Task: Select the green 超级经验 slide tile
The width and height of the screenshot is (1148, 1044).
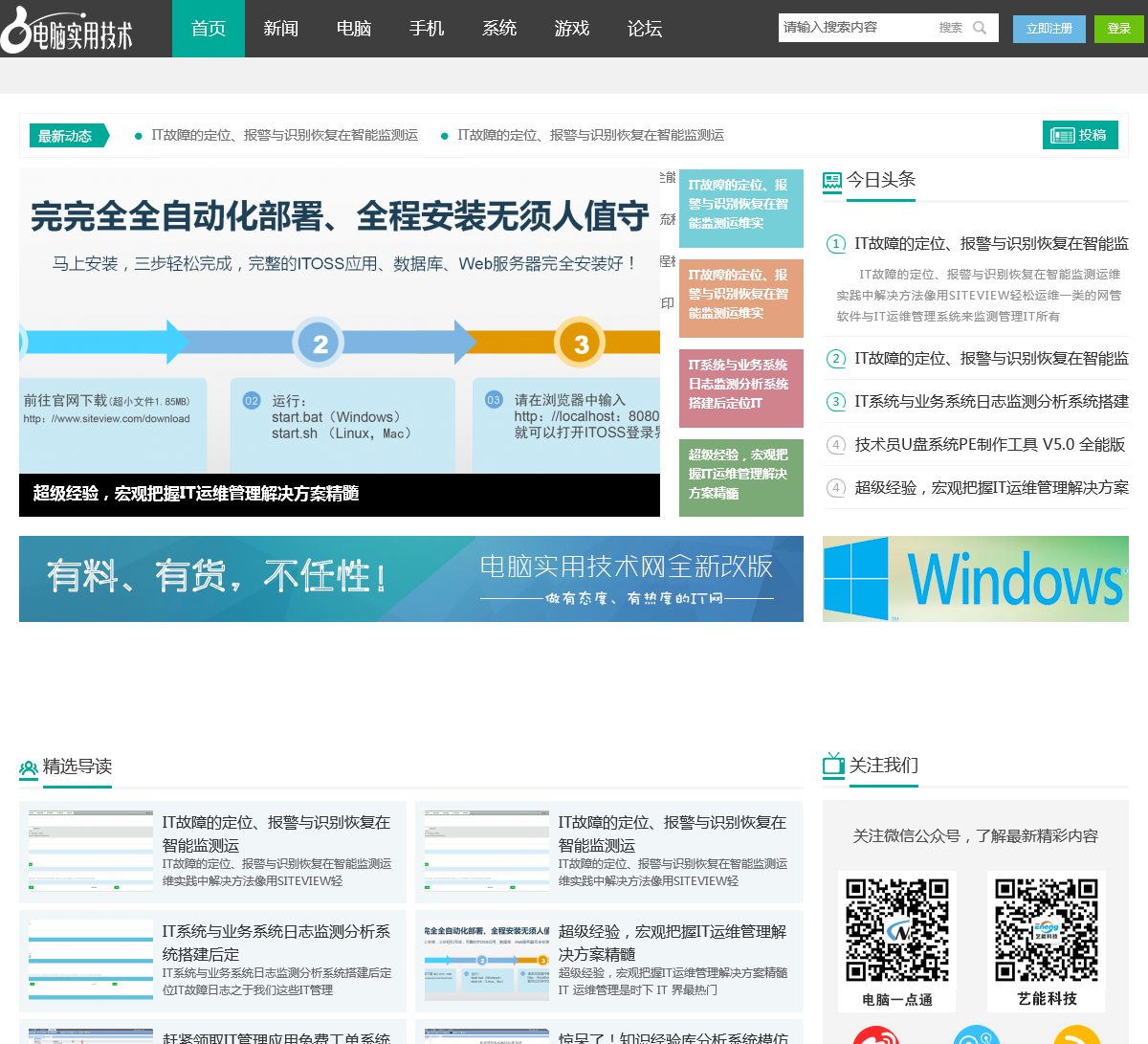Action: coord(740,474)
